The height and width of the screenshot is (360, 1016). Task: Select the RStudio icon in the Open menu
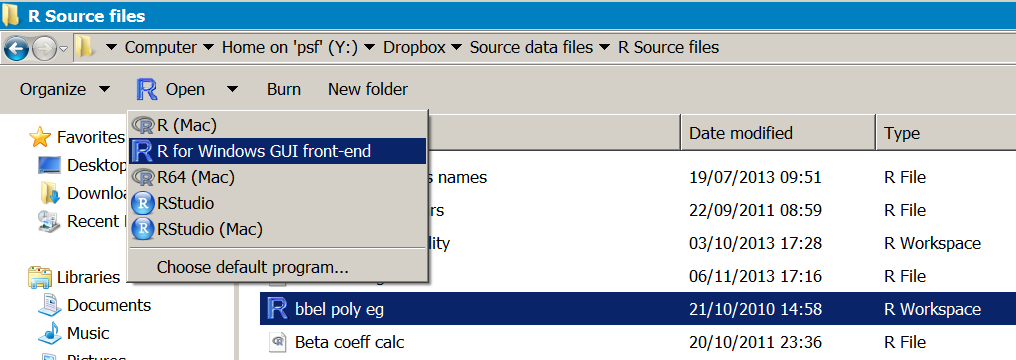(143, 203)
